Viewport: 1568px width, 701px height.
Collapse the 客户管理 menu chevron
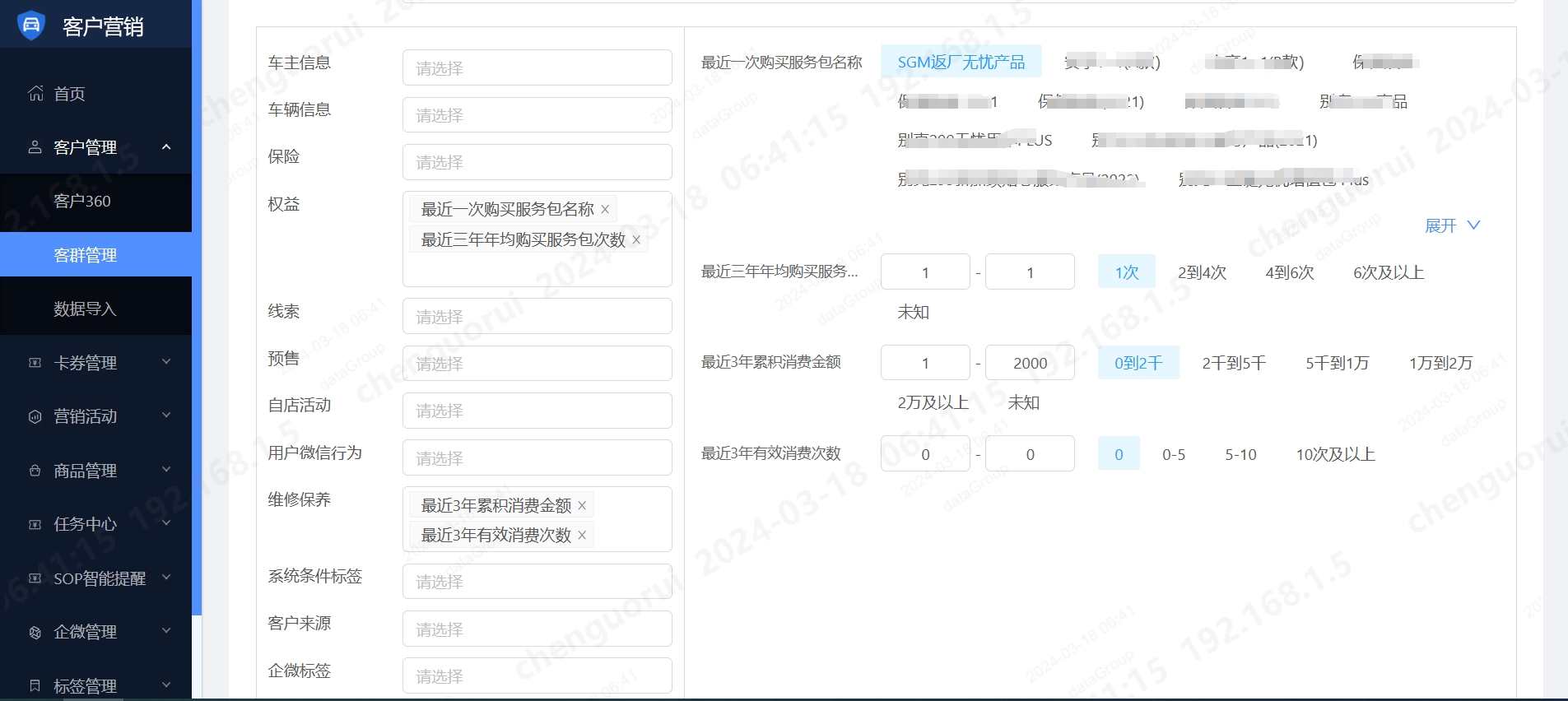[x=166, y=147]
